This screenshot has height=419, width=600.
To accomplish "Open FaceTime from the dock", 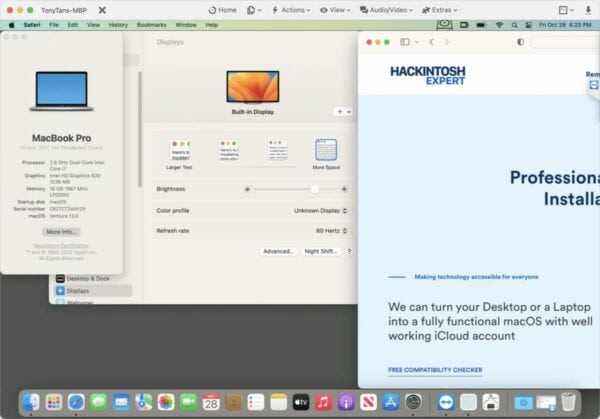I will pos(188,402).
